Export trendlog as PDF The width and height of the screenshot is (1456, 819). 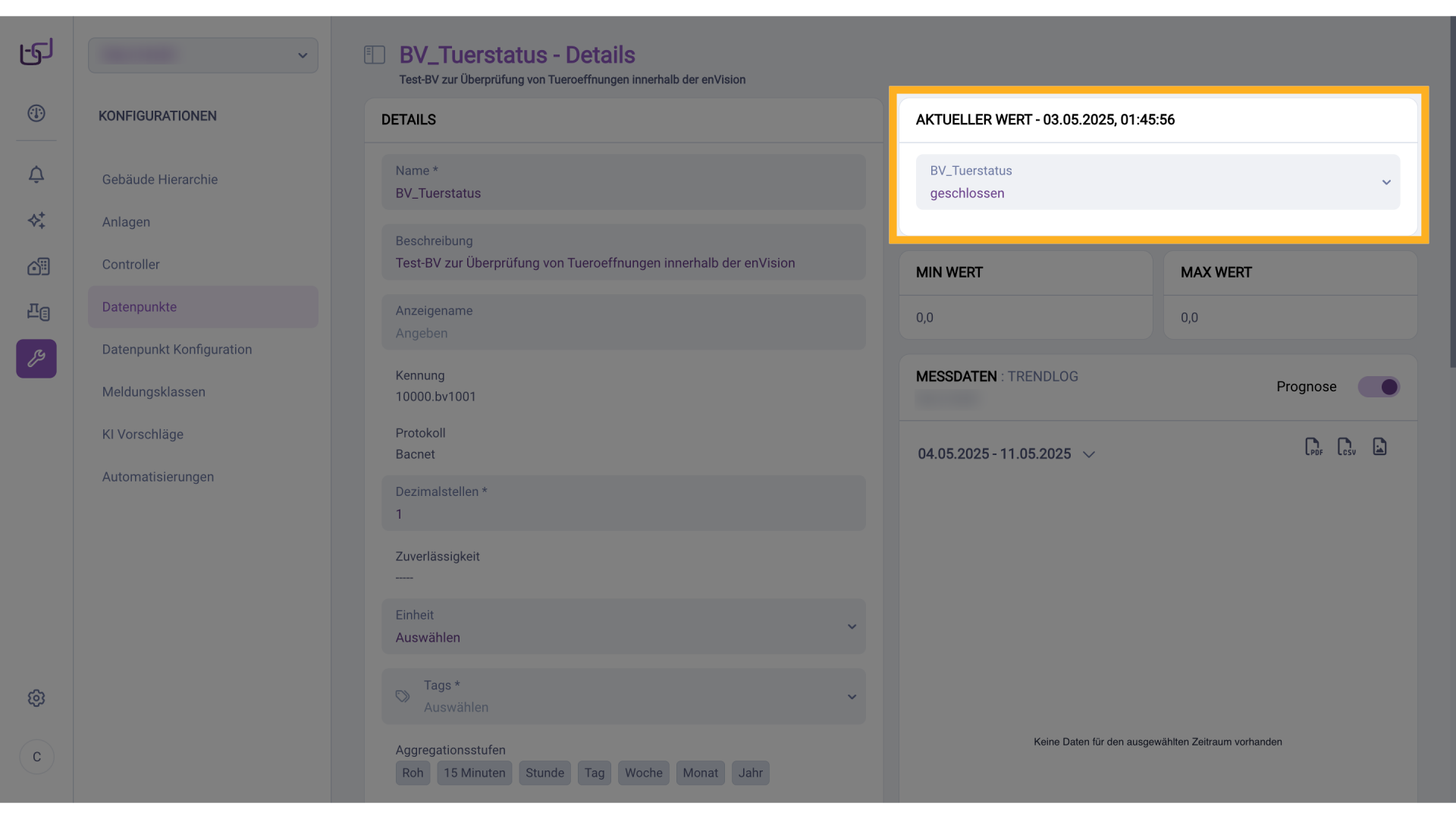click(1313, 447)
